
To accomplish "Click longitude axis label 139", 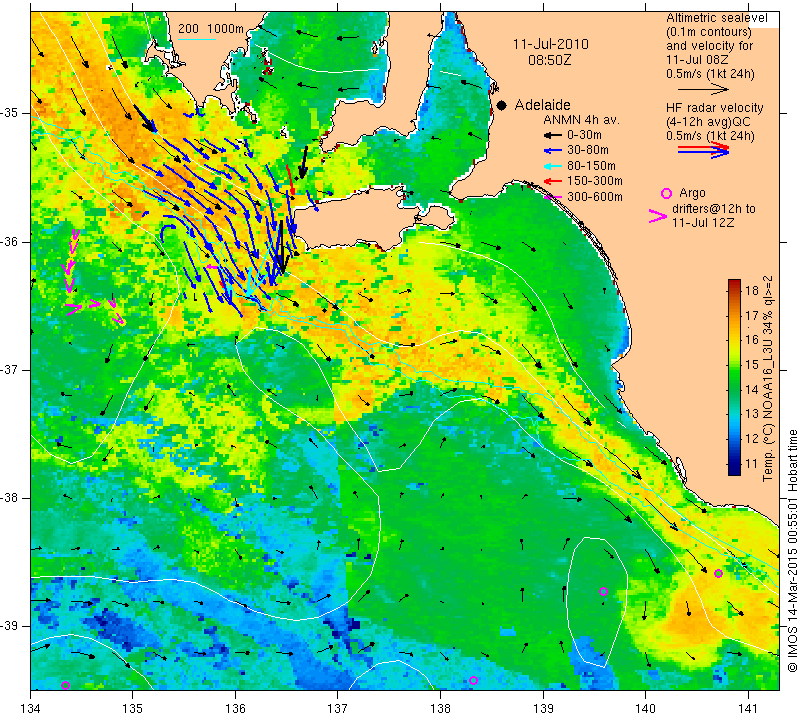I will [543, 709].
